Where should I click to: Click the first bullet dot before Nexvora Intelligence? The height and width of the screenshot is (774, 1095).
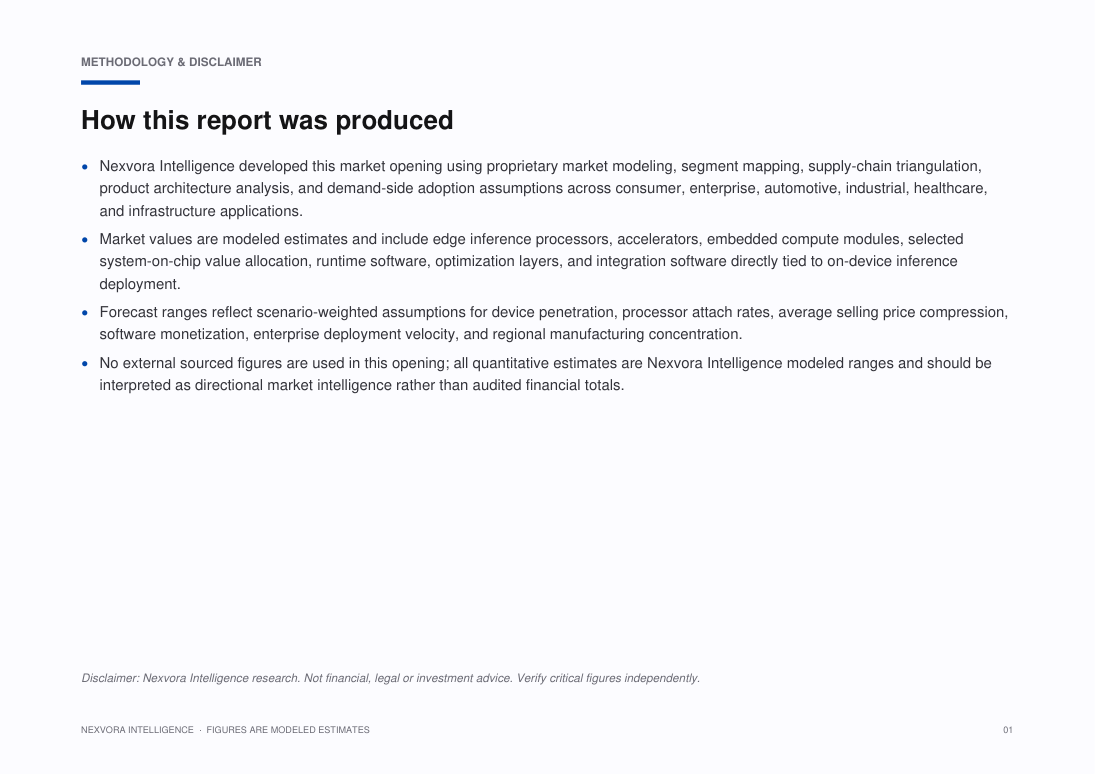click(85, 167)
